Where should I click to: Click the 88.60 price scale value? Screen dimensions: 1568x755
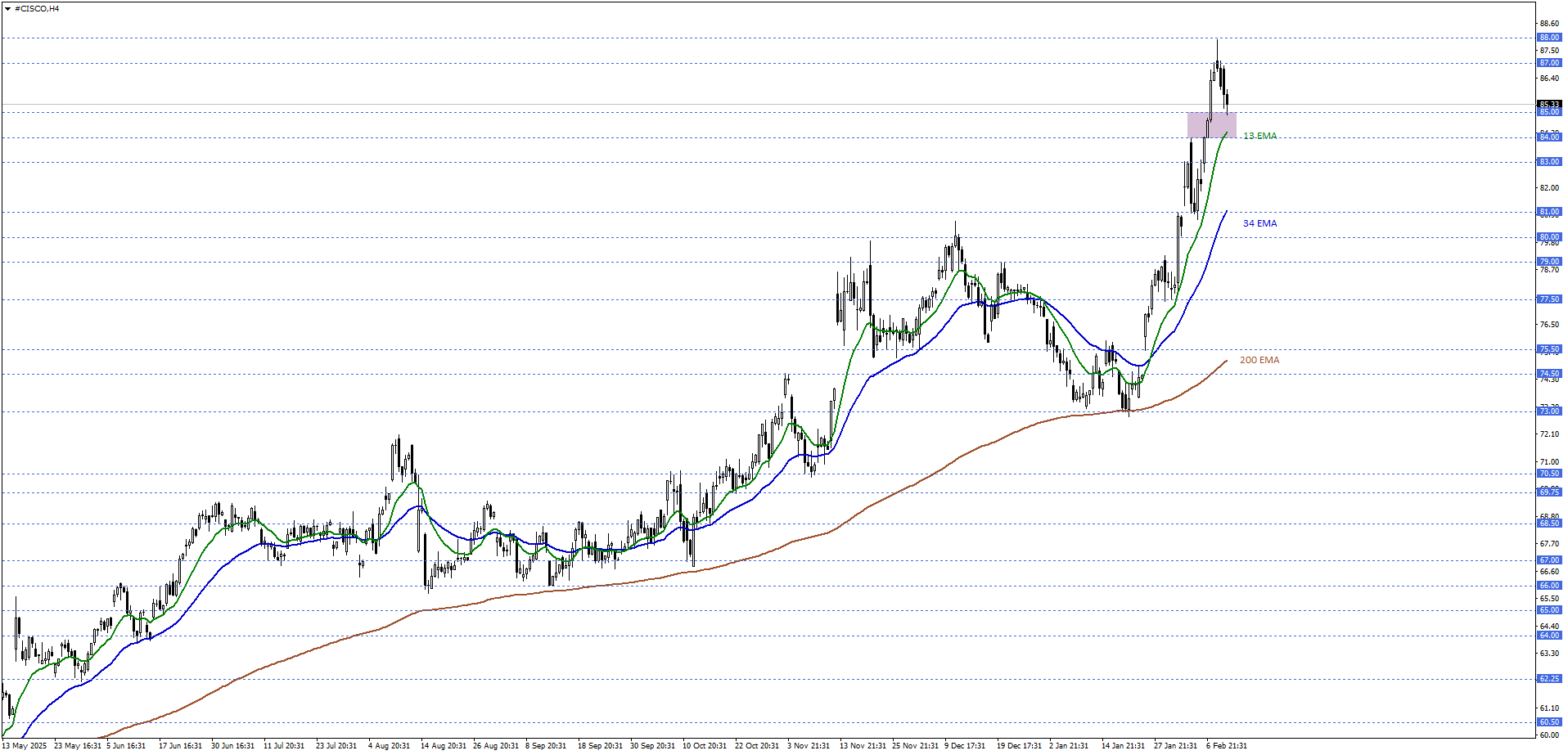point(1549,25)
